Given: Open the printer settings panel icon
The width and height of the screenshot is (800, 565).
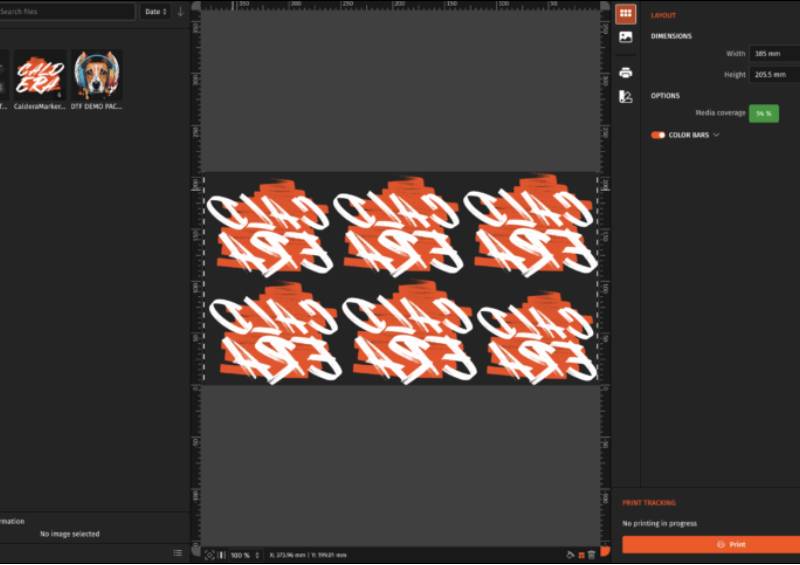Looking at the screenshot, I should click(x=625, y=72).
